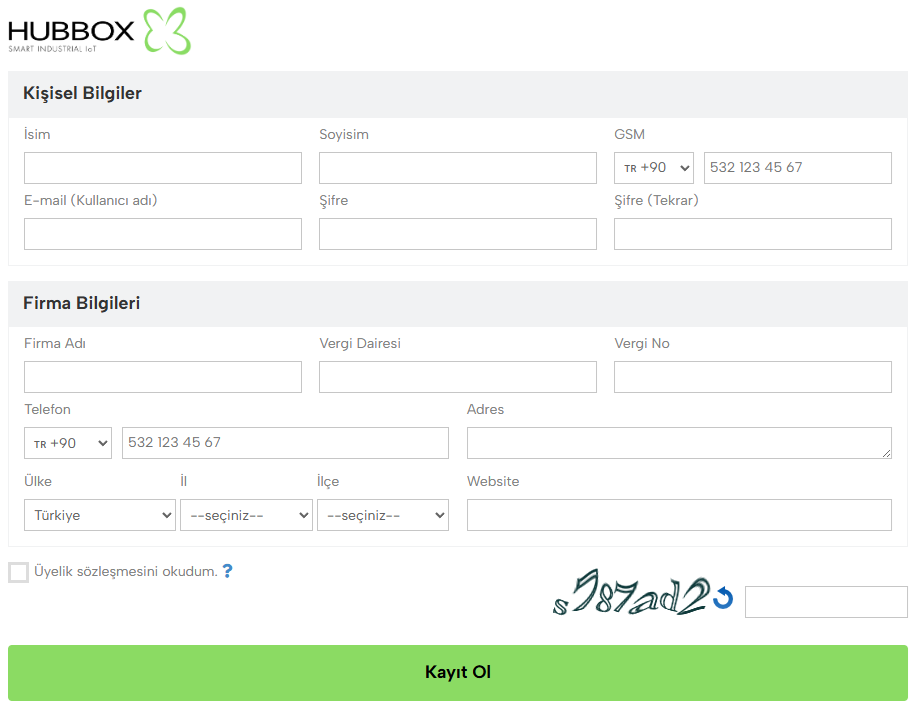Click the GSM phone number field
The width and height of the screenshot is (918, 713).
797,168
